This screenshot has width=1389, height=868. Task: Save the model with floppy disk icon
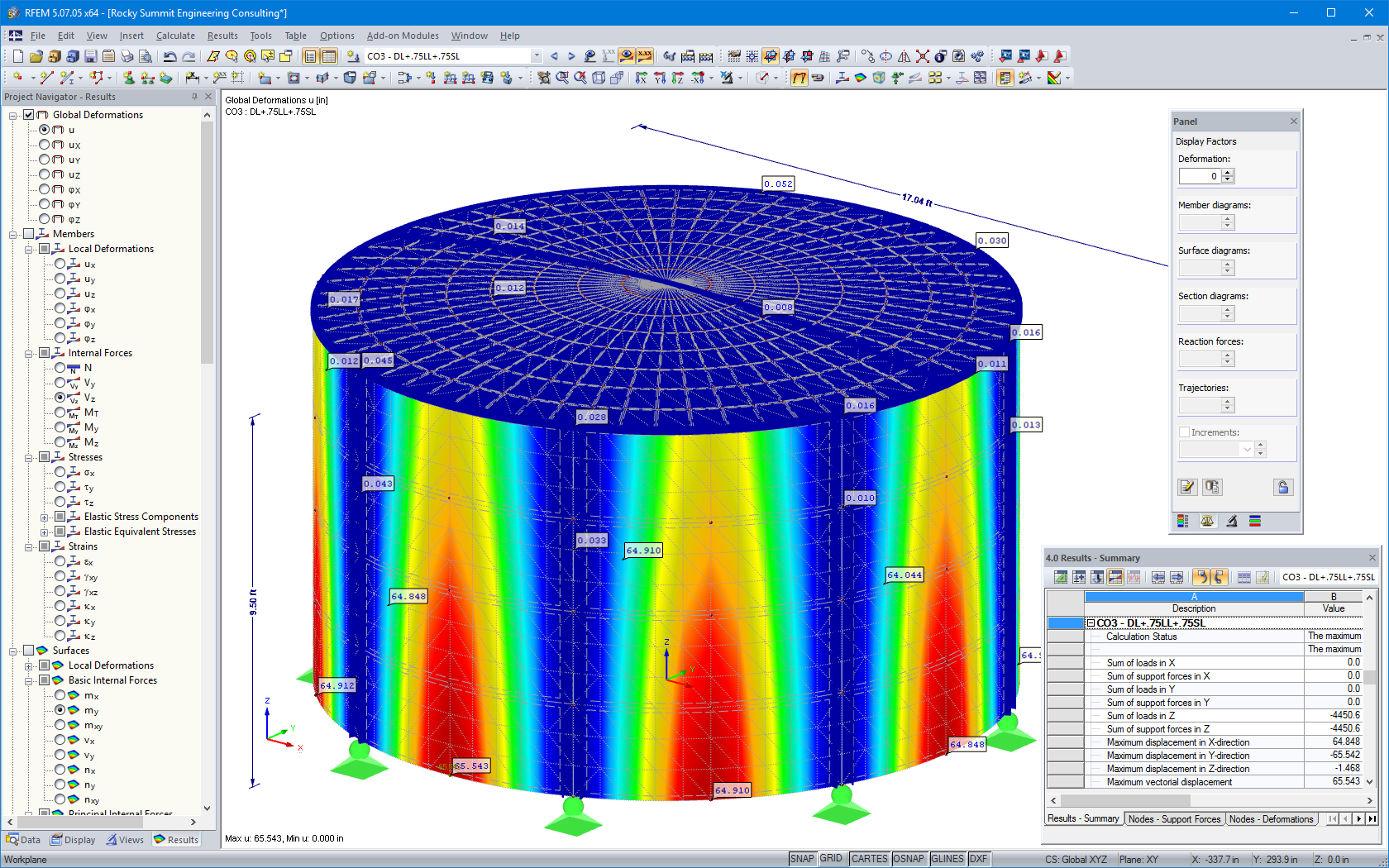pyautogui.click(x=90, y=56)
